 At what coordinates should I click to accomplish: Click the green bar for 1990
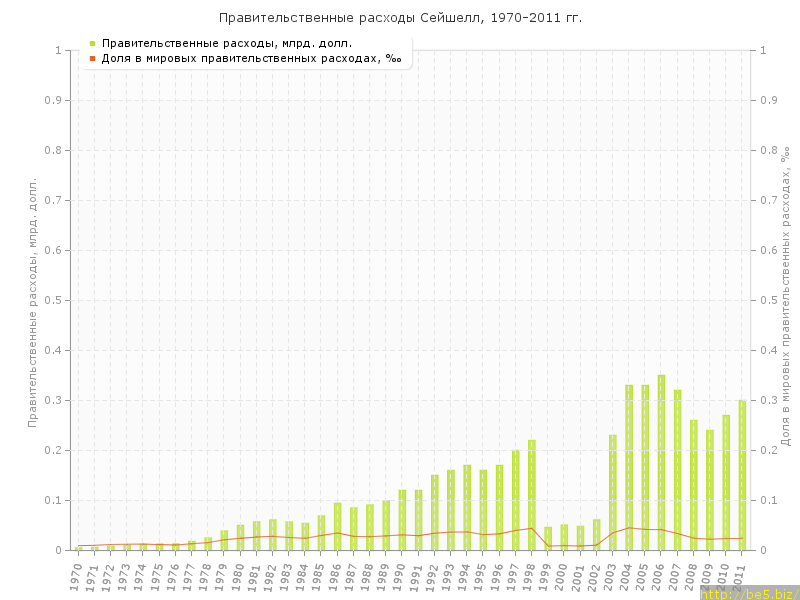tap(402, 520)
